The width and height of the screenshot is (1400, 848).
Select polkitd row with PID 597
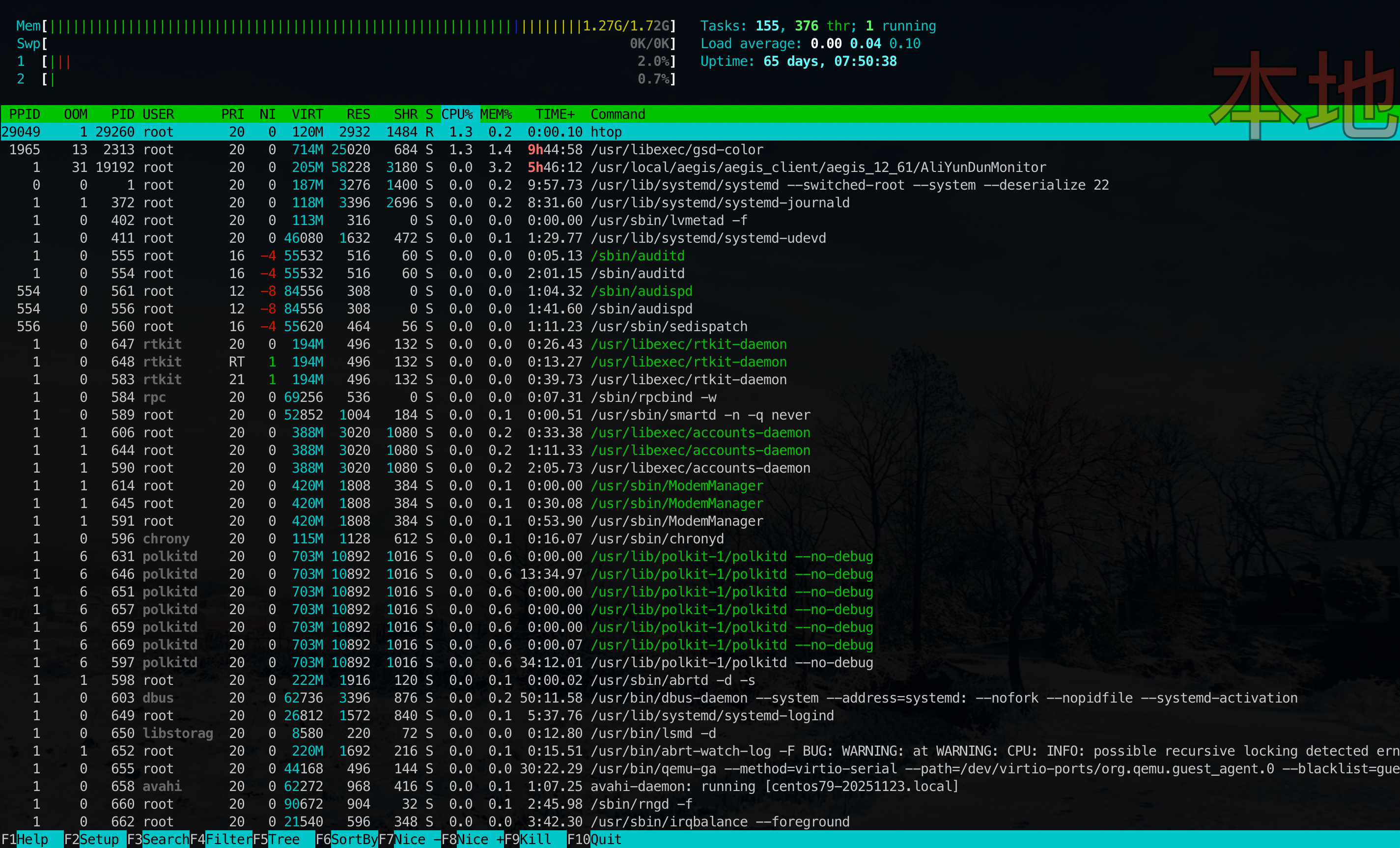(x=700, y=662)
